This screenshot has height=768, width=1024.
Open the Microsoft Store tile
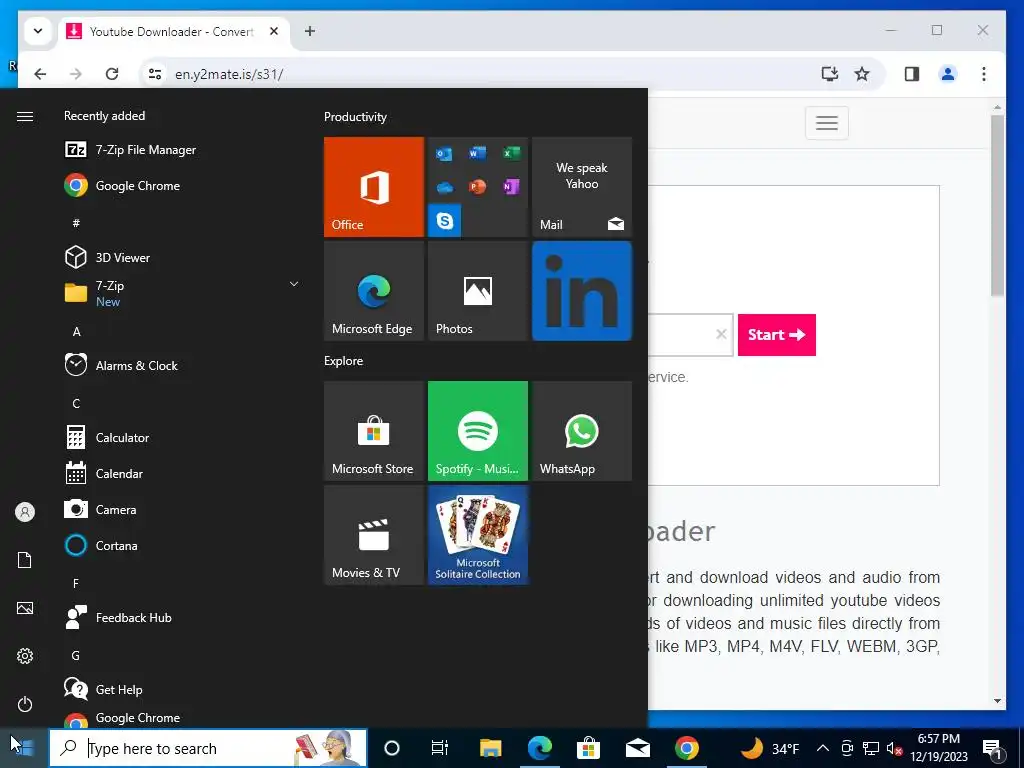pos(374,431)
